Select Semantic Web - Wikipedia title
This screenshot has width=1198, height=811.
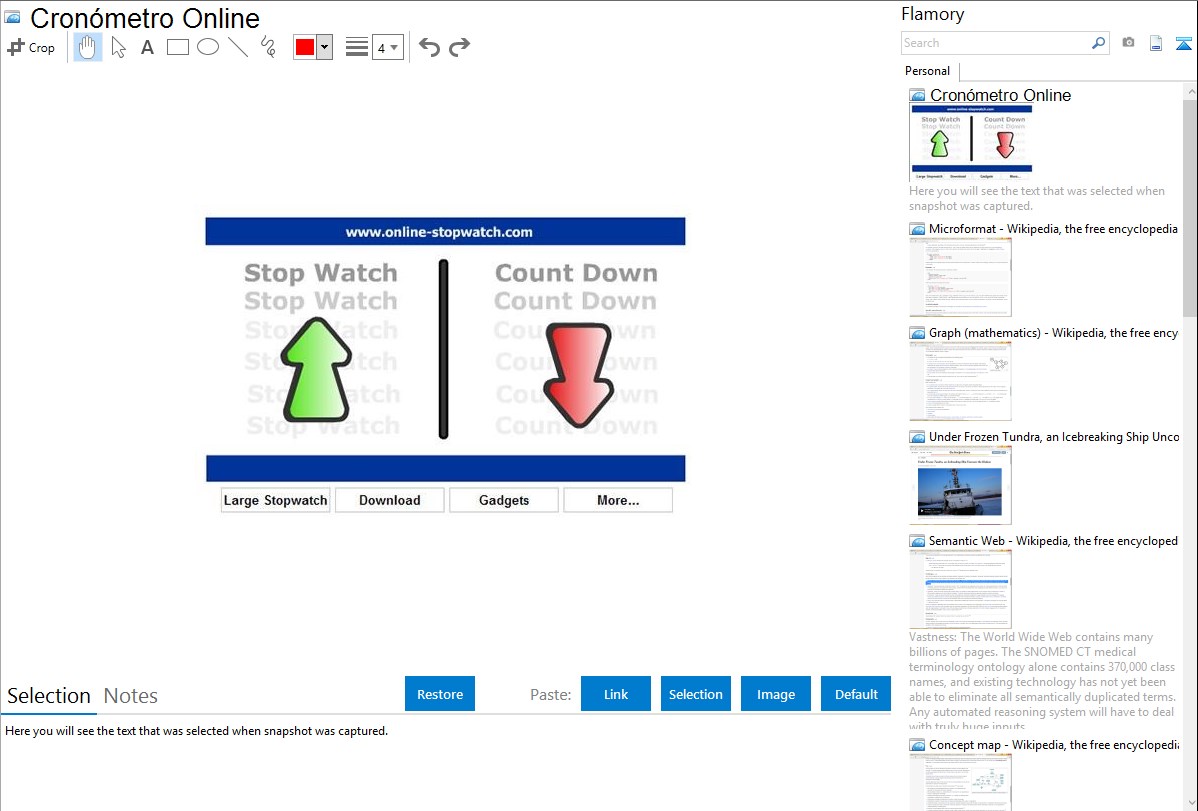[x=1053, y=540]
